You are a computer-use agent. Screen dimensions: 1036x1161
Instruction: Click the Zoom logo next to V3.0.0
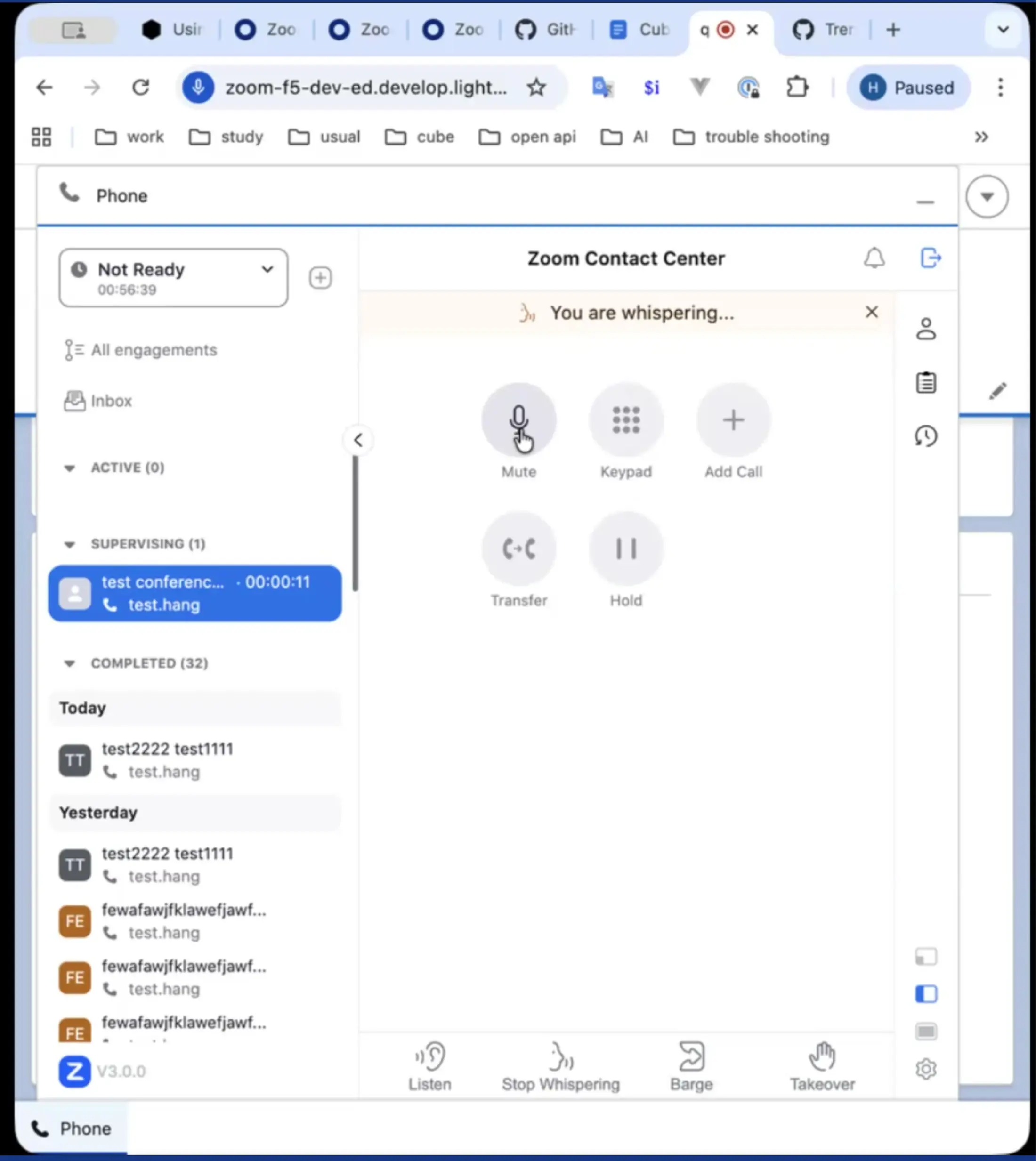[x=74, y=1071]
